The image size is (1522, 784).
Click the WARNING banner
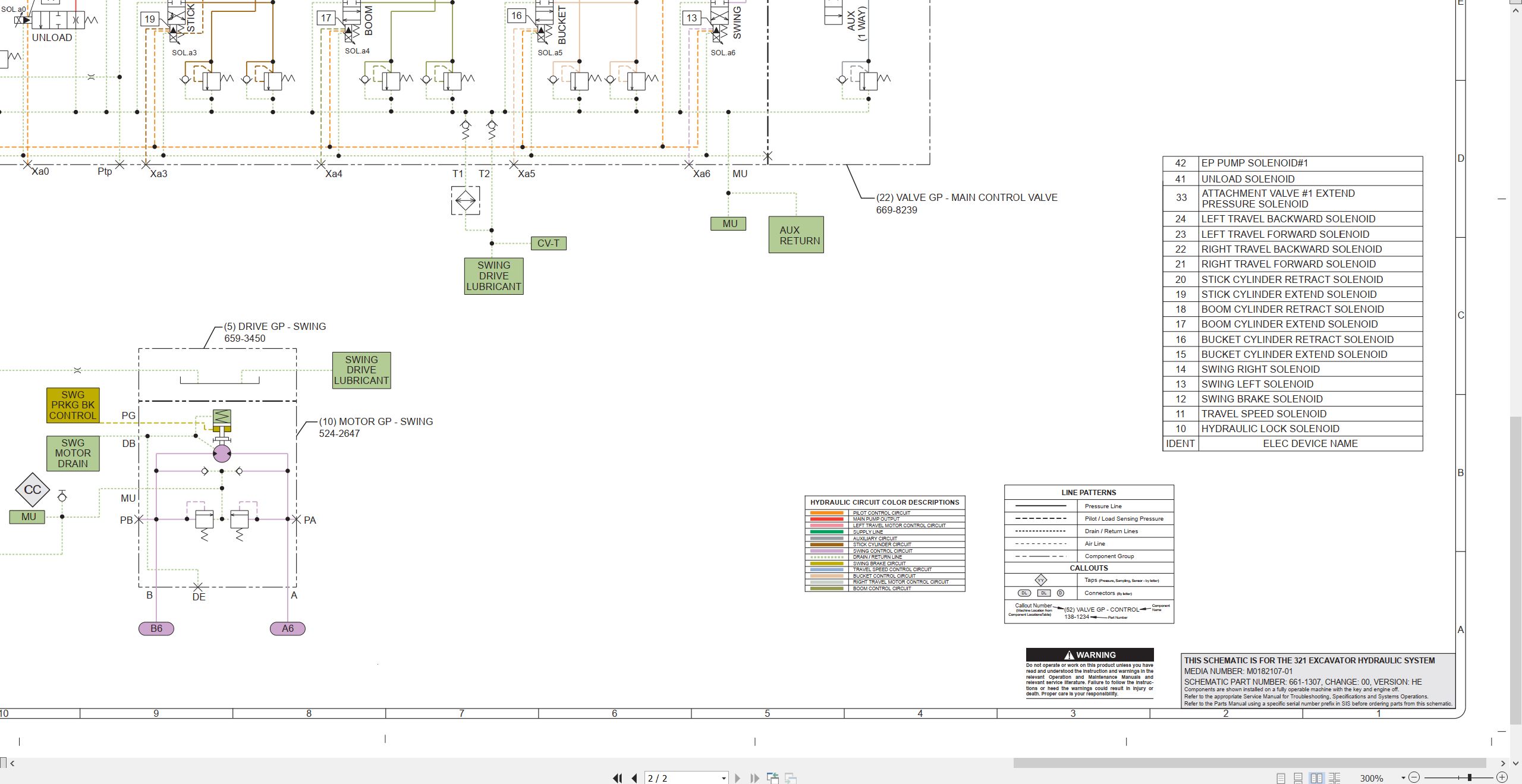1090,654
